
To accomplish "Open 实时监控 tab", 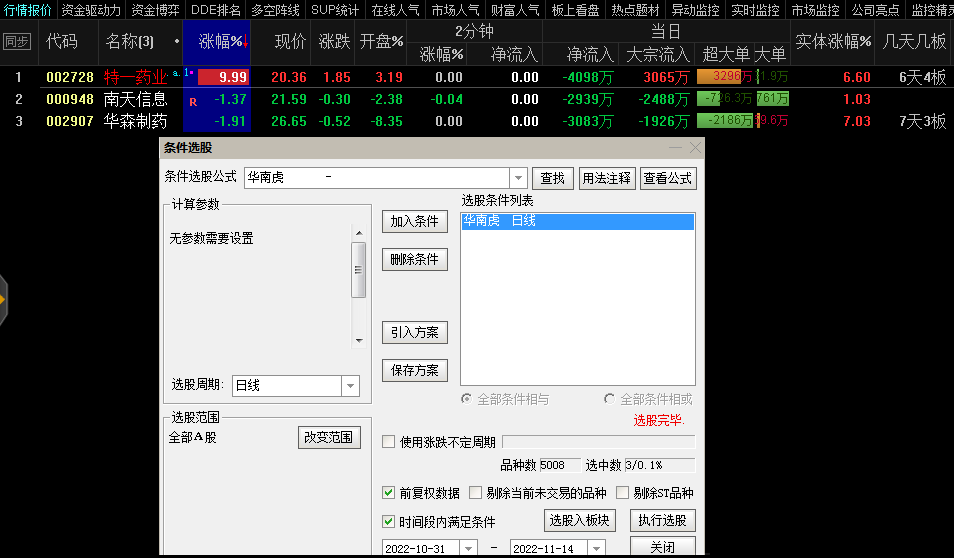I will [755, 10].
